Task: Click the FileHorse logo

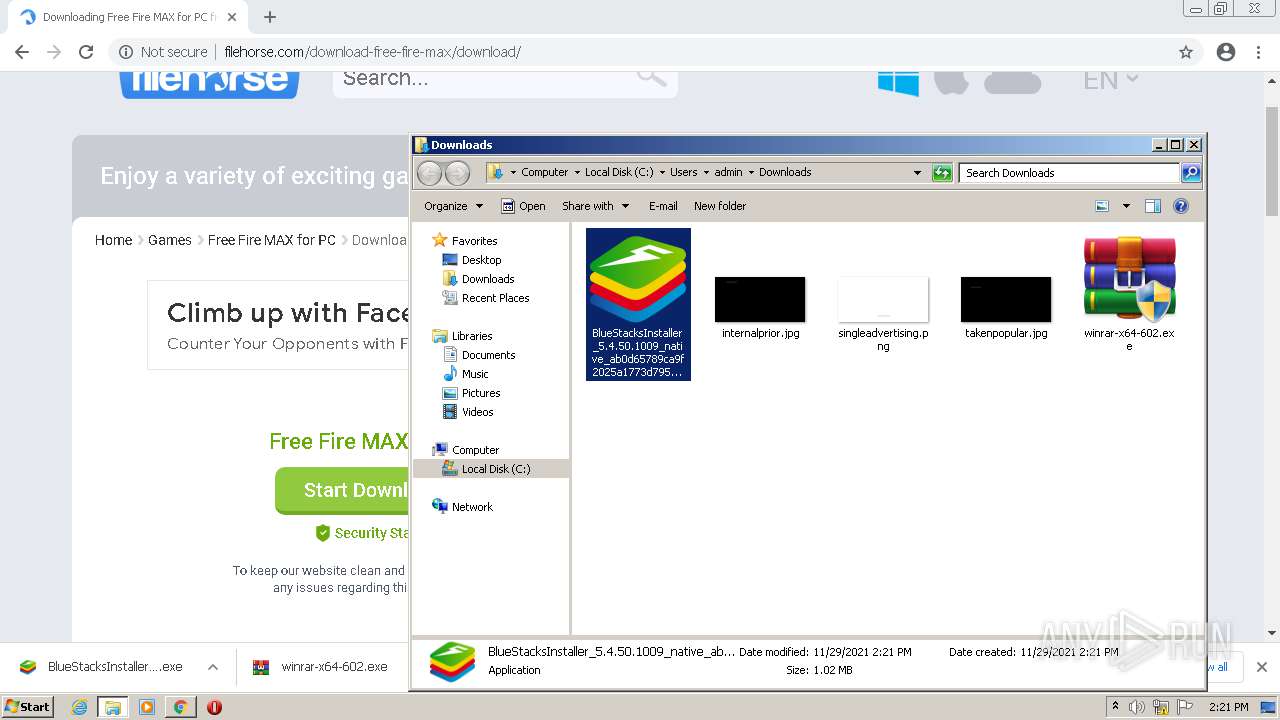Action: [209, 84]
